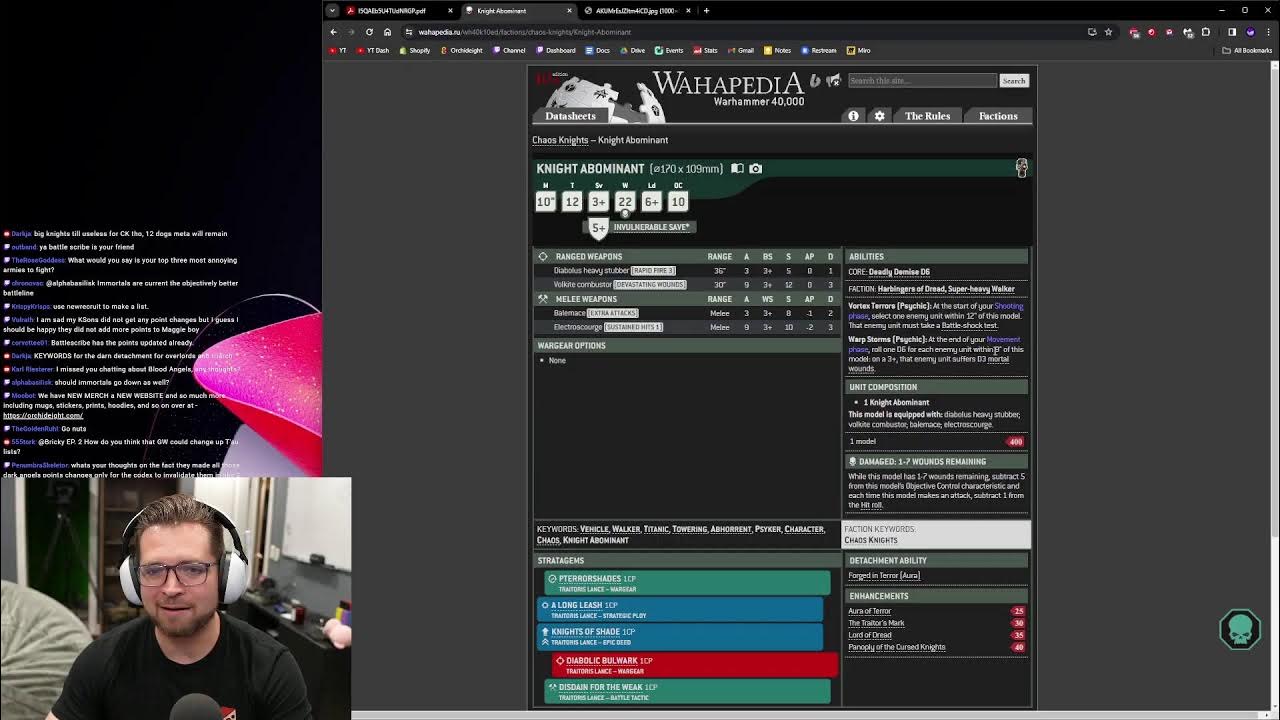Image resolution: width=1280 pixels, height=720 pixels.
Task: Open the browser home page icon
Action: point(387,32)
